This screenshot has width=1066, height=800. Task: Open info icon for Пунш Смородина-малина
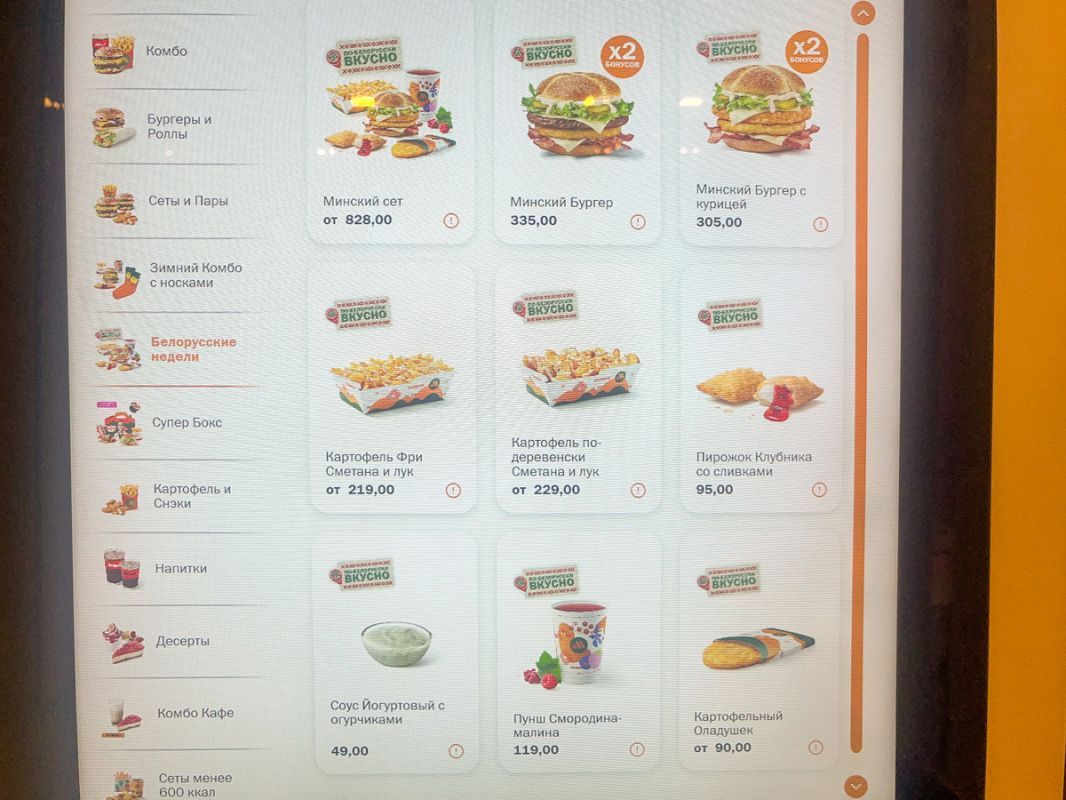[x=636, y=749]
